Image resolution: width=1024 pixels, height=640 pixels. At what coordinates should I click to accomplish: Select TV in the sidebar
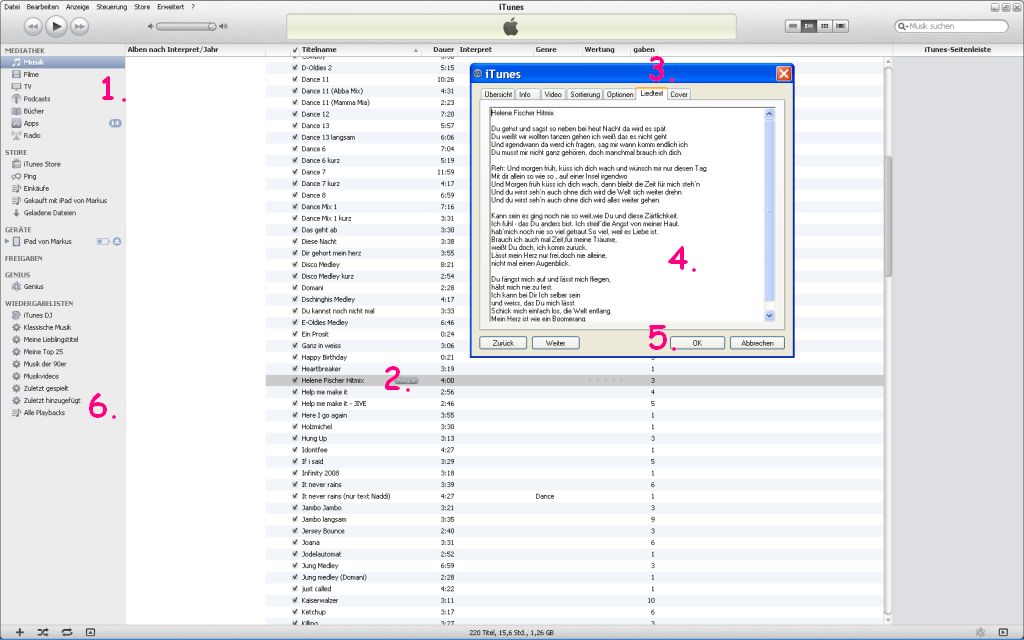click(27, 87)
